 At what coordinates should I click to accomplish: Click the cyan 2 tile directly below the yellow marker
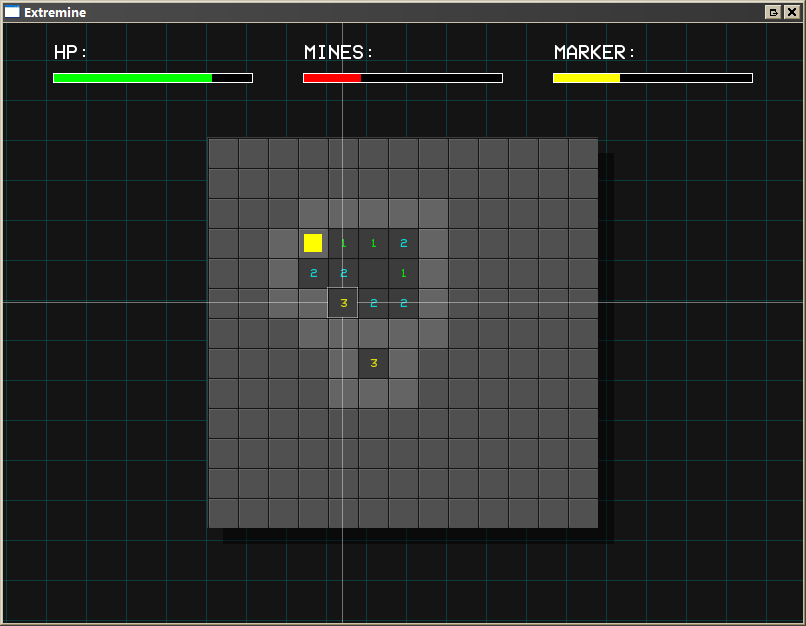pos(313,273)
